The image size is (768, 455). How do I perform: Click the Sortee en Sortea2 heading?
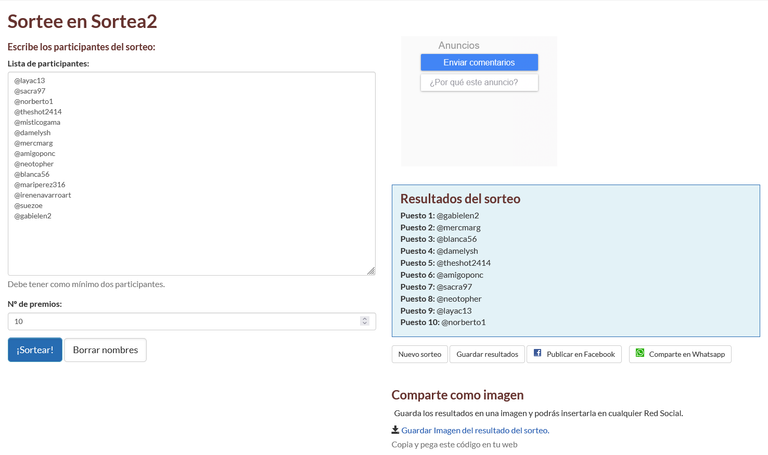82,21
